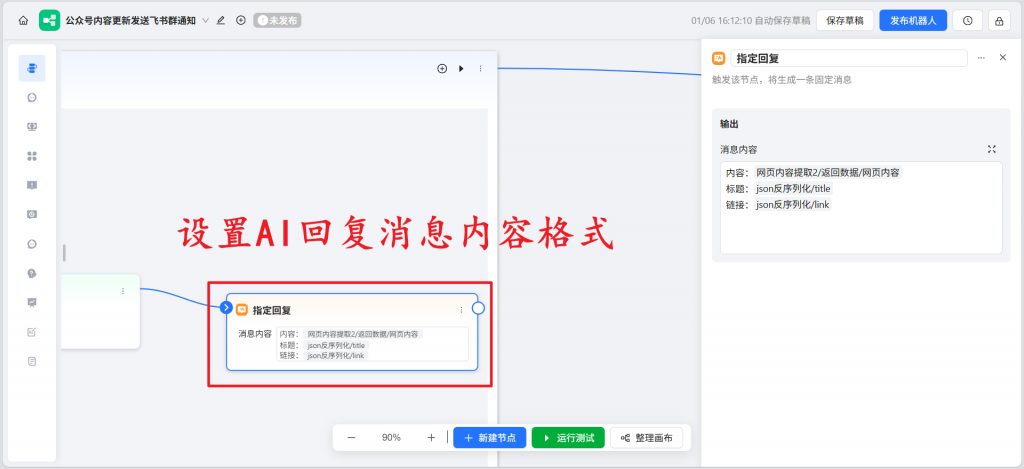Click the canvas vertical scroll handle near sidebar
Viewport: 1024px width, 469px height.
point(64,253)
